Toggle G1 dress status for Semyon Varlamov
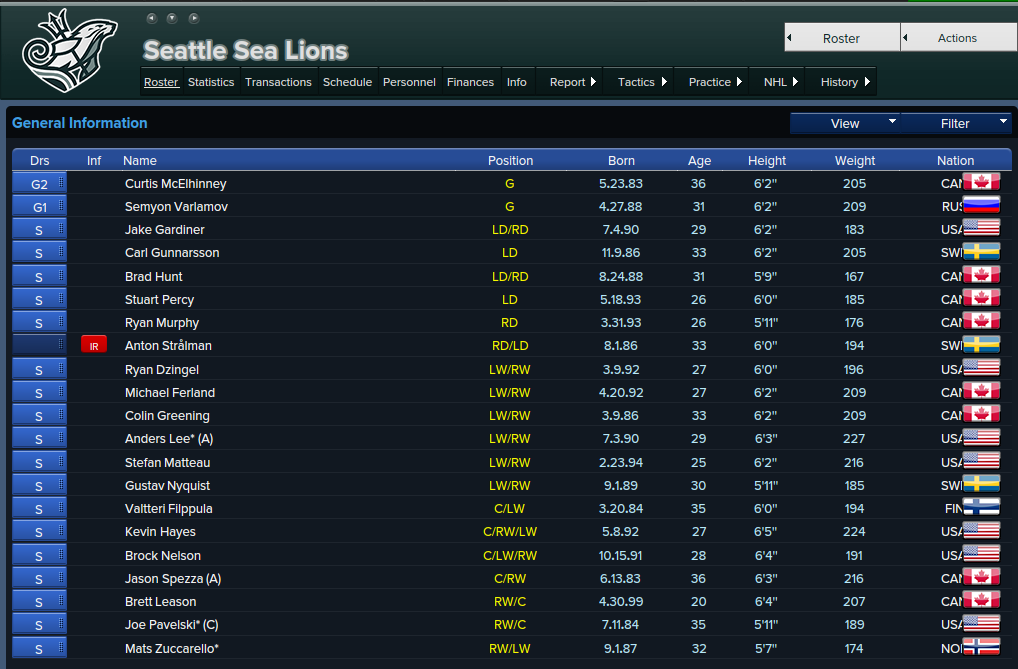Screen dimensions: 1018x669 (39, 207)
